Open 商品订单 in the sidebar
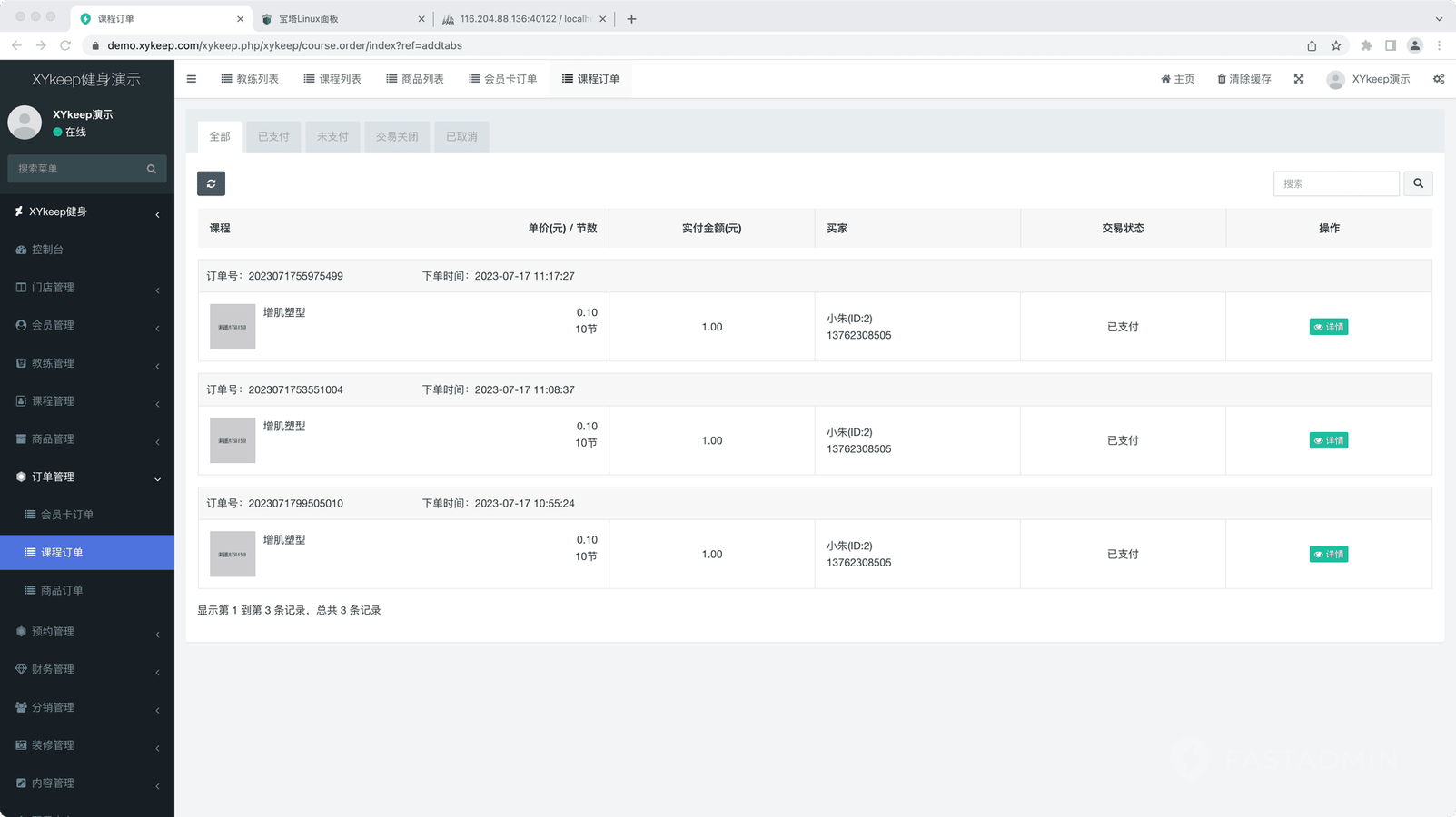This screenshot has height=817, width=1456. [62, 590]
